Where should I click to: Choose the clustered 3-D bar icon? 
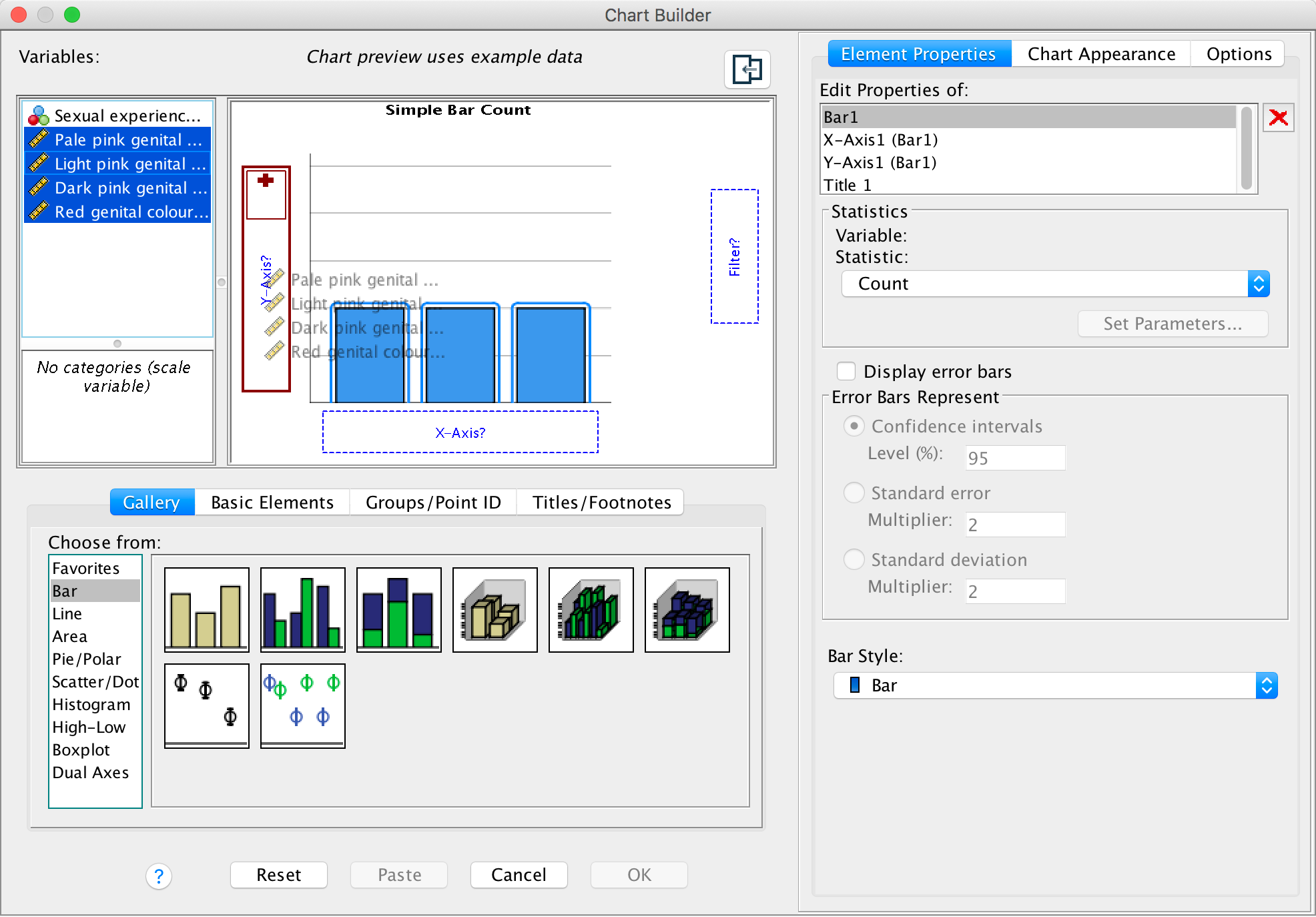coord(591,609)
